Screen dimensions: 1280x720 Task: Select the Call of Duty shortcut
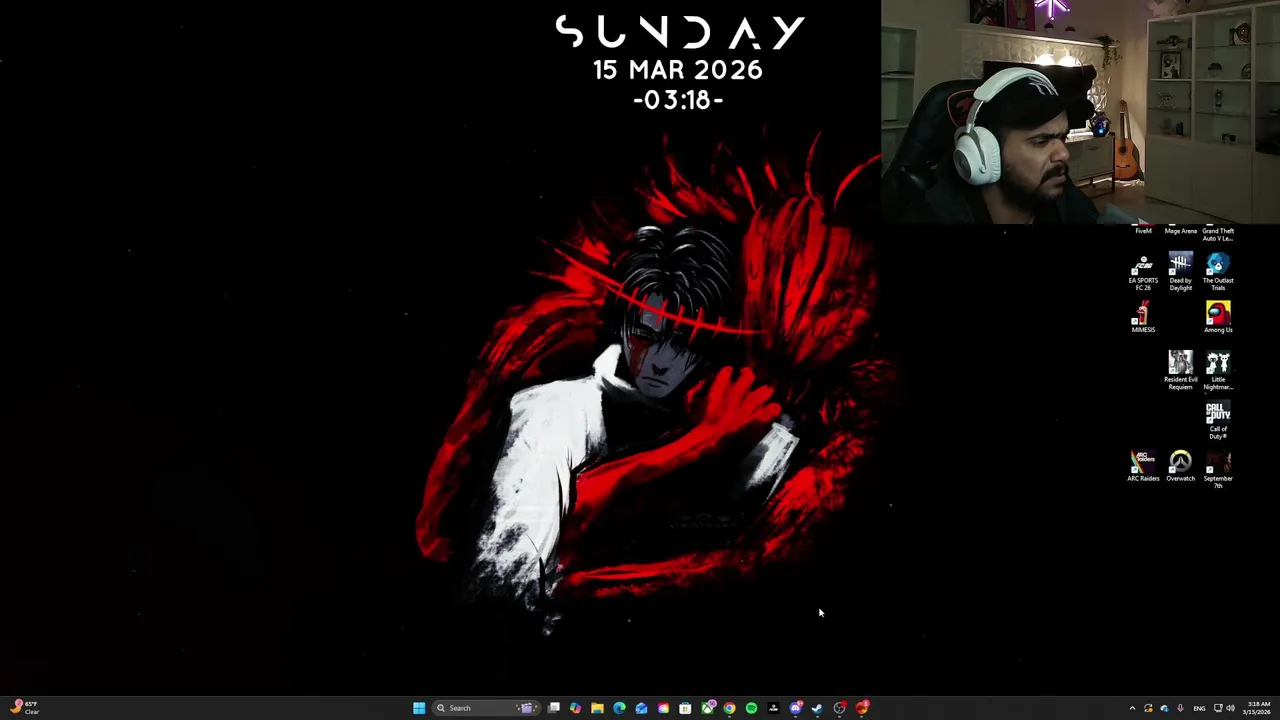click(x=1218, y=420)
